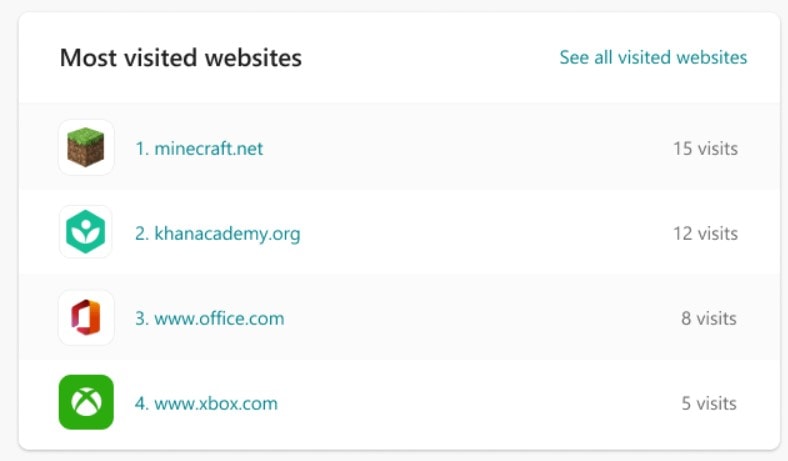Click empty header space between heading and link

coord(431,57)
